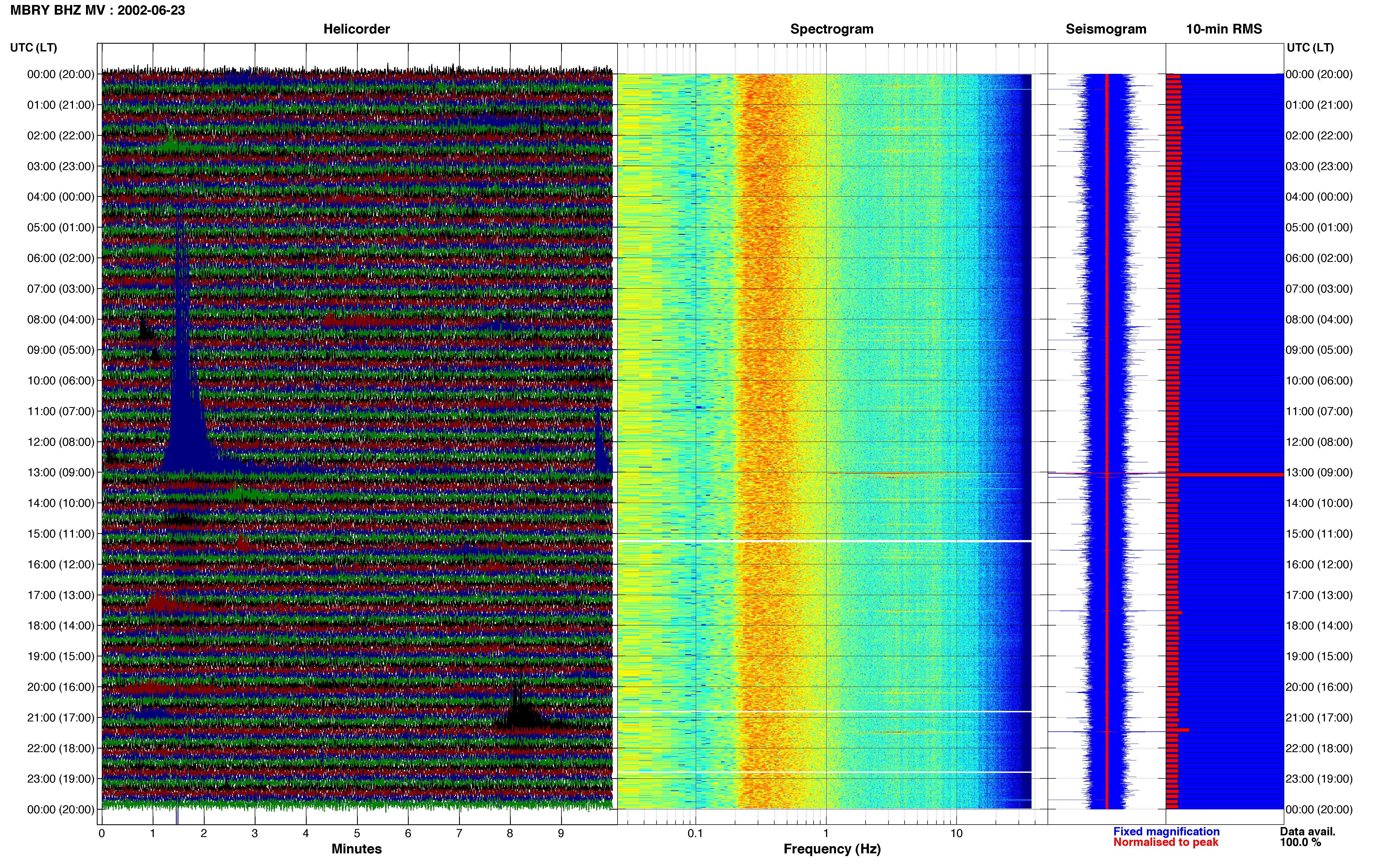The width and height of the screenshot is (1388, 868).
Task: Click the left axis time label '13:00 (09:00)'
Action: (61, 473)
